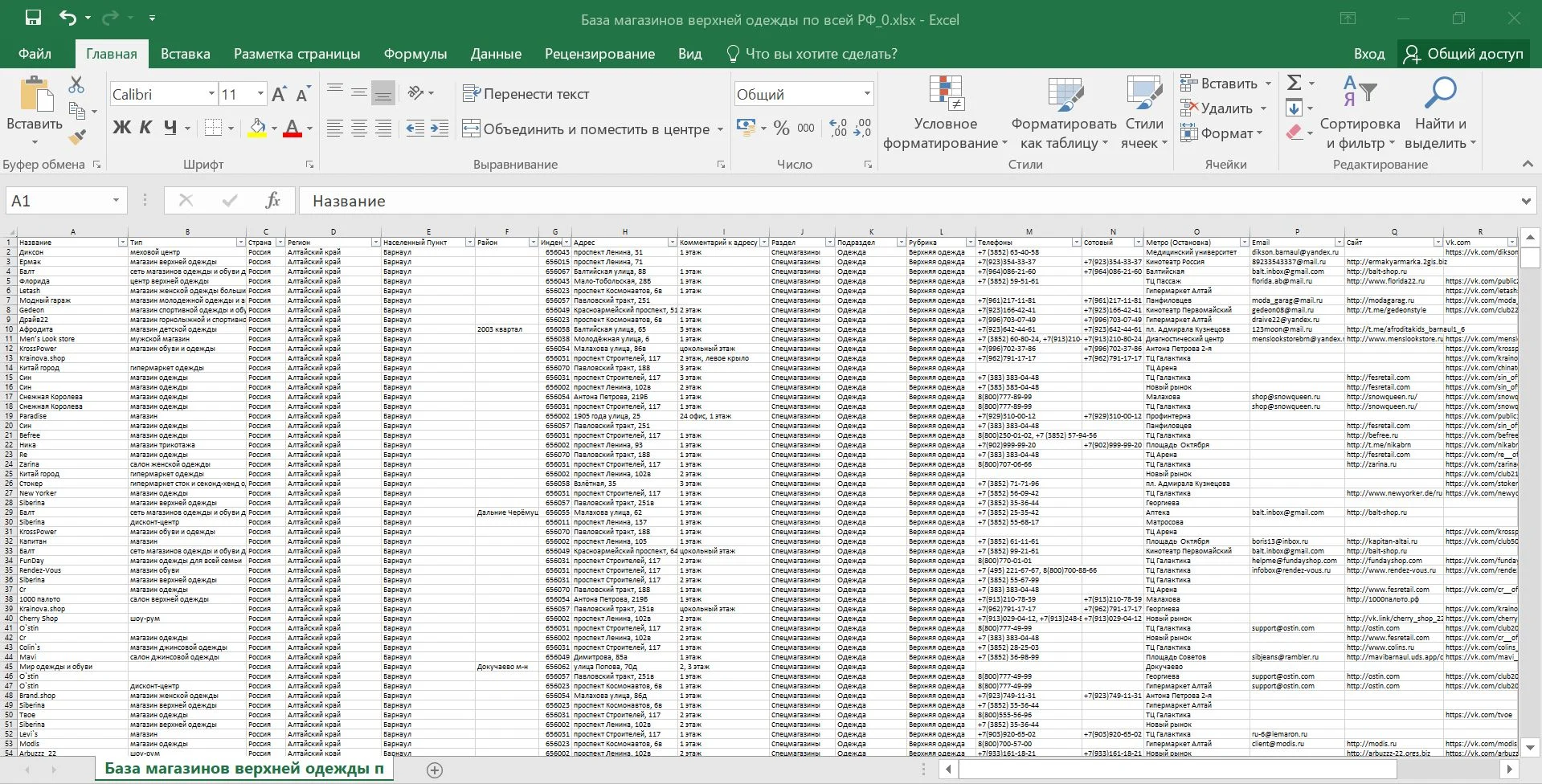
Task: Click Объединить и поместить в центре
Action: (x=586, y=129)
